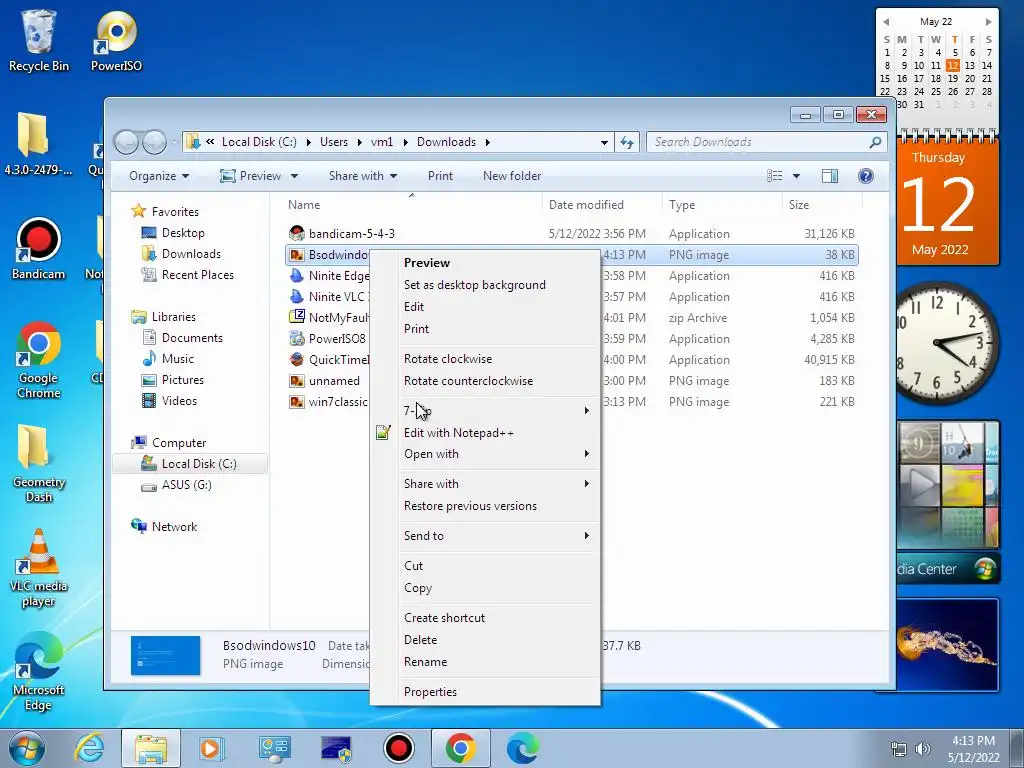This screenshot has width=1024, height=768.
Task: Open the Music library
Action: [x=178, y=359]
